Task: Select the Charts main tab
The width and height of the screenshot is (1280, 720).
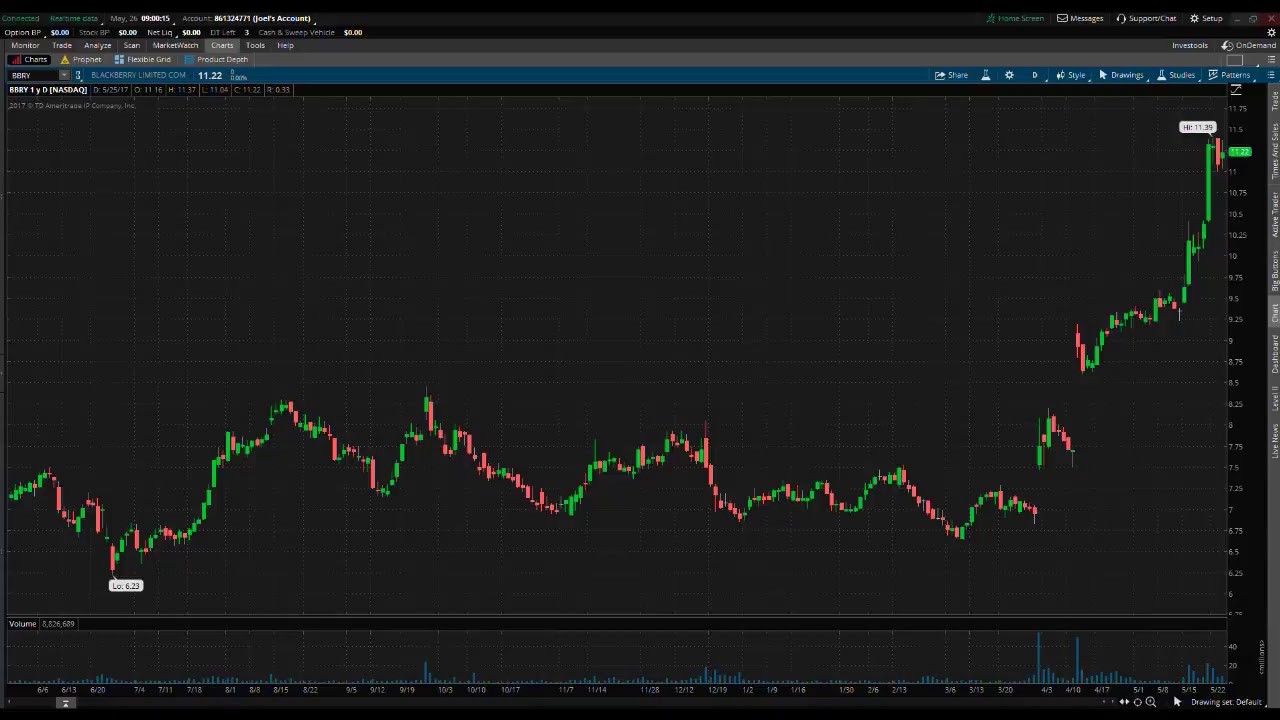Action: tap(222, 45)
